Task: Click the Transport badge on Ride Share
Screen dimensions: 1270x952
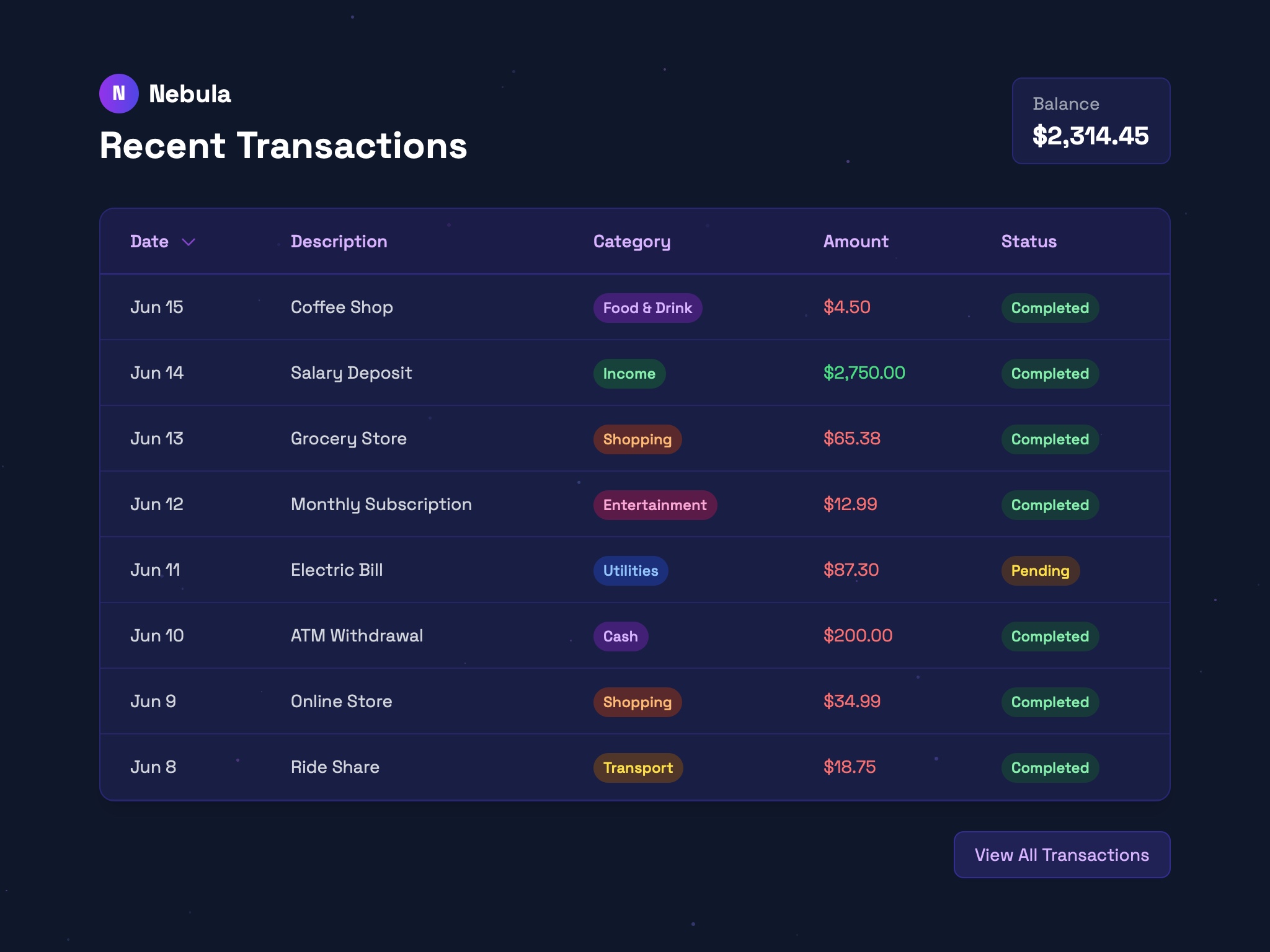Action: 637,767
